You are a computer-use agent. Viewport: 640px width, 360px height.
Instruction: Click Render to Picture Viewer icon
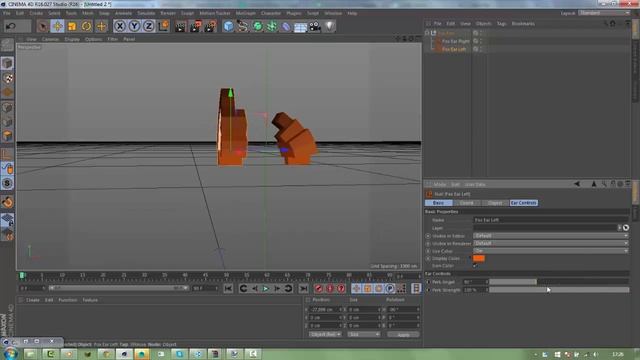click(196, 27)
